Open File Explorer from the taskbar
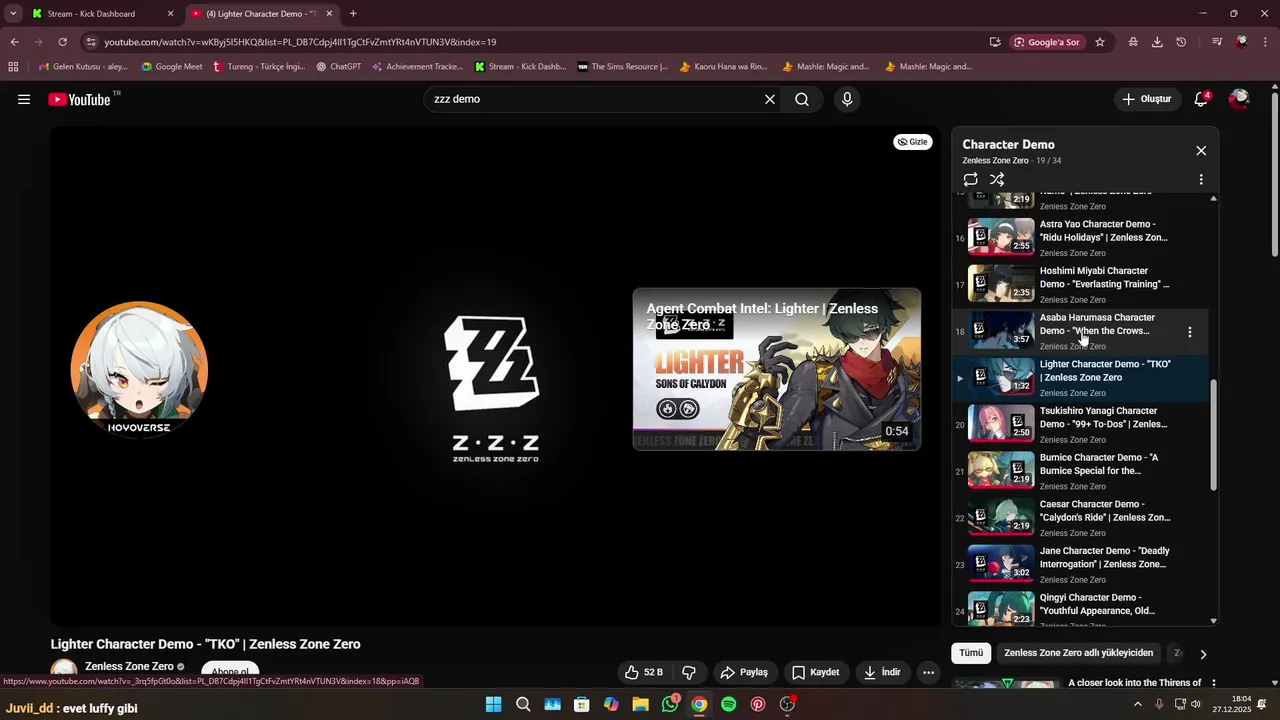 641,704
